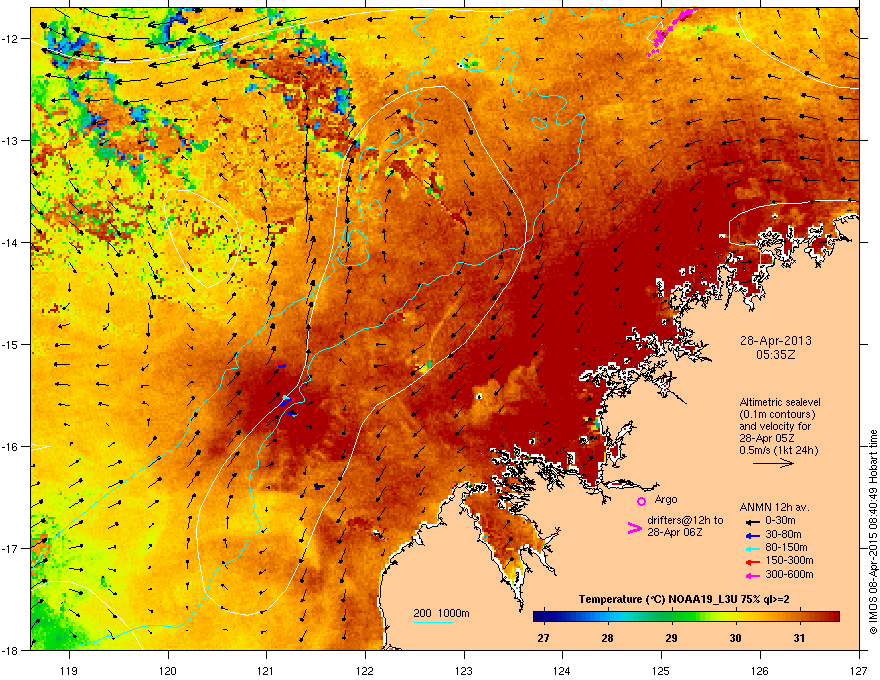
Task: Click the red 150-300m arrow legend icon
Action: coord(752,562)
